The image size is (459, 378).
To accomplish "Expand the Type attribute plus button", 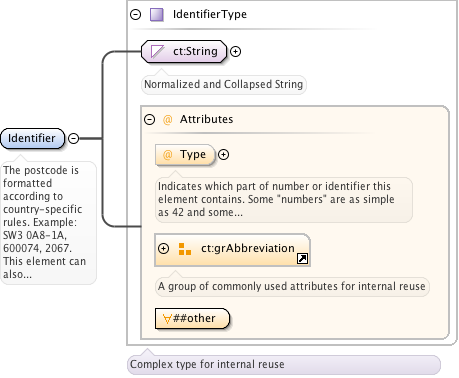I will [x=223, y=155].
